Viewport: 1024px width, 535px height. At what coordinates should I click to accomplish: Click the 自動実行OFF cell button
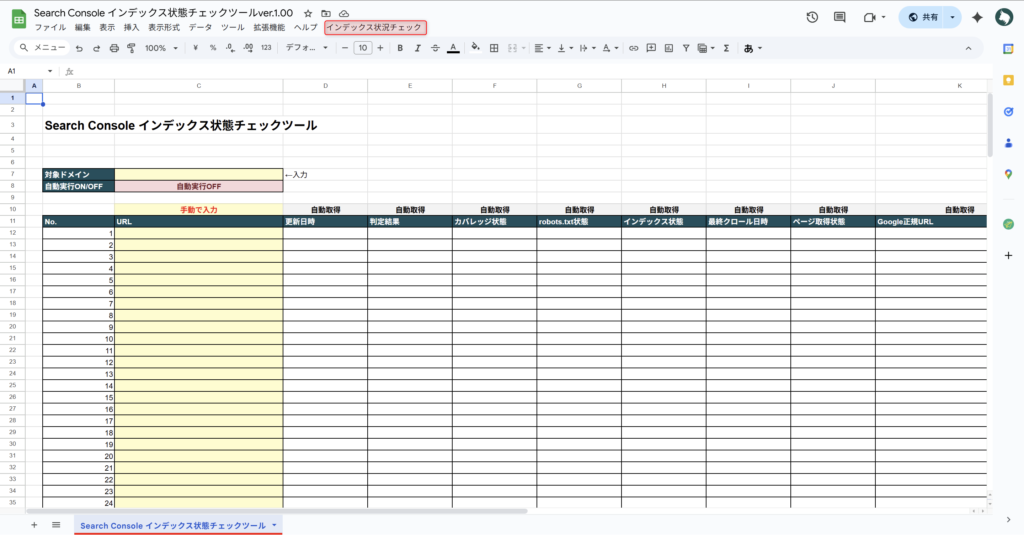(x=198, y=186)
